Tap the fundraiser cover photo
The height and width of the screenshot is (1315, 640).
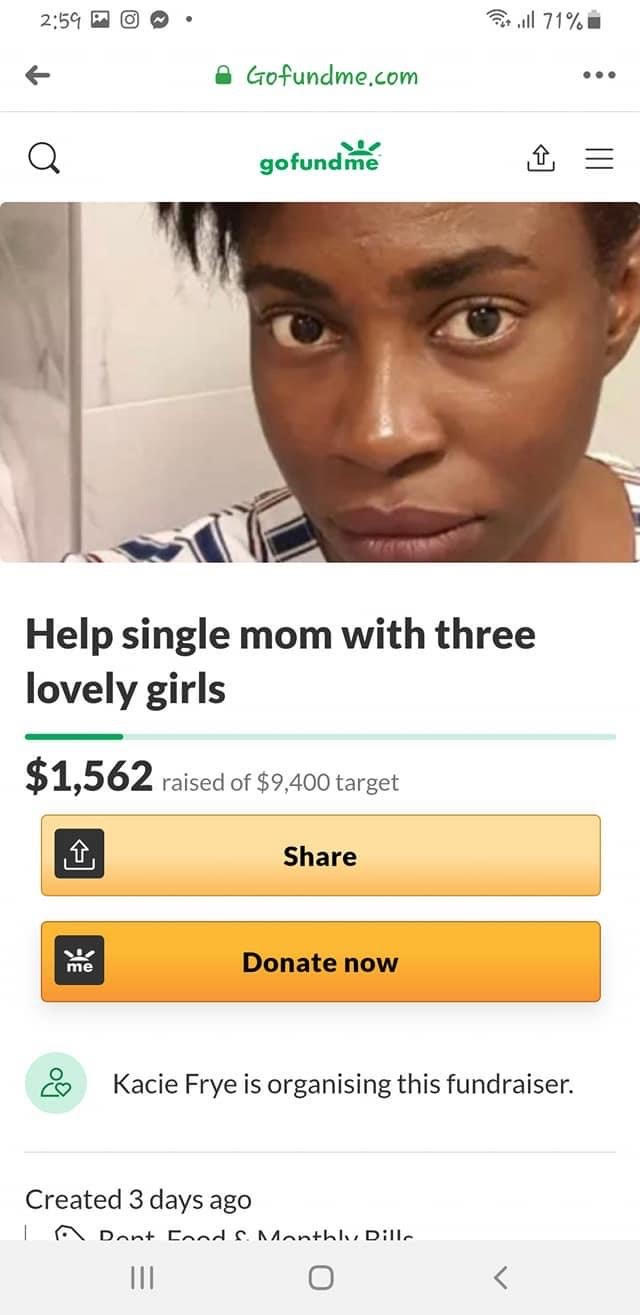[320, 382]
